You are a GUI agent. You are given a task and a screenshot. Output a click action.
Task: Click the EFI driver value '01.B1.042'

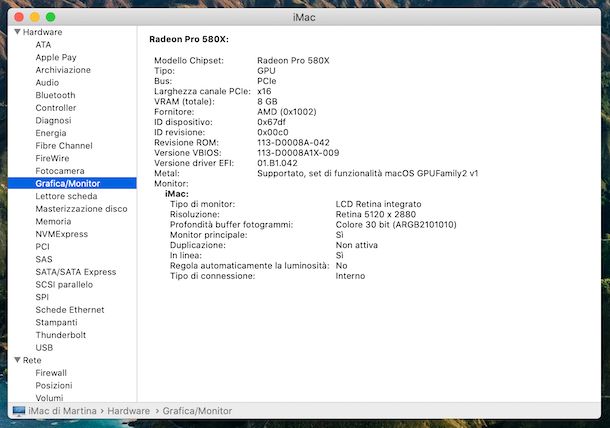(x=277, y=163)
